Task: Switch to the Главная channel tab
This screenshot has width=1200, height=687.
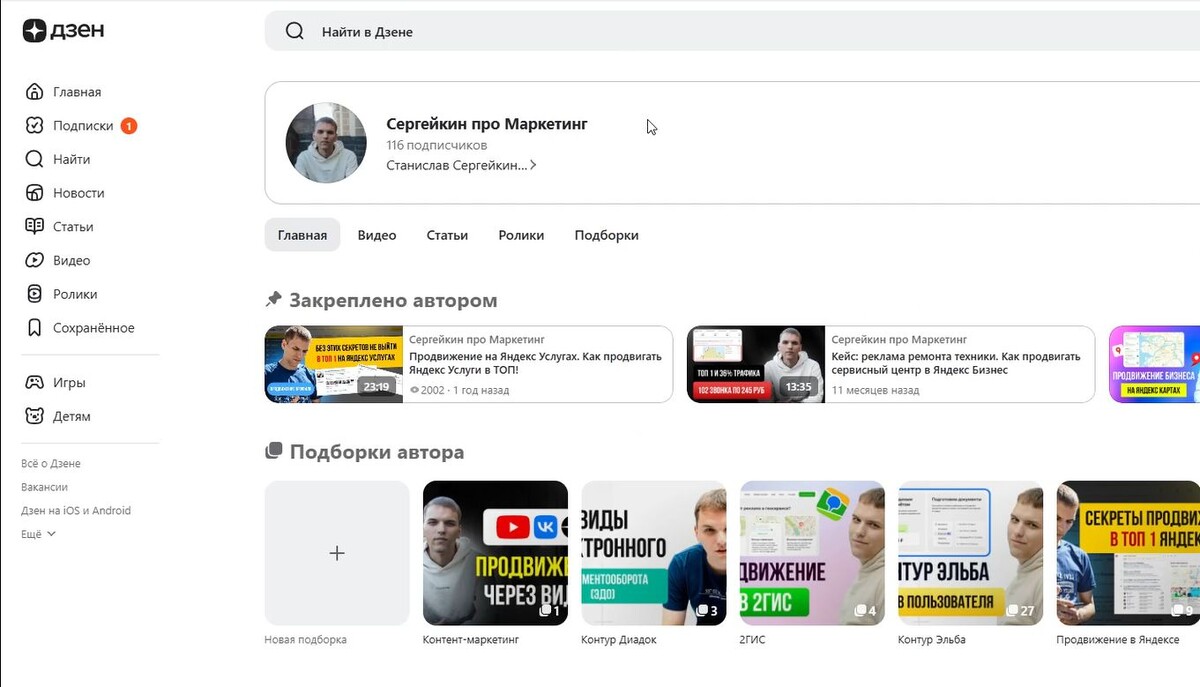Action: (302, 235)
